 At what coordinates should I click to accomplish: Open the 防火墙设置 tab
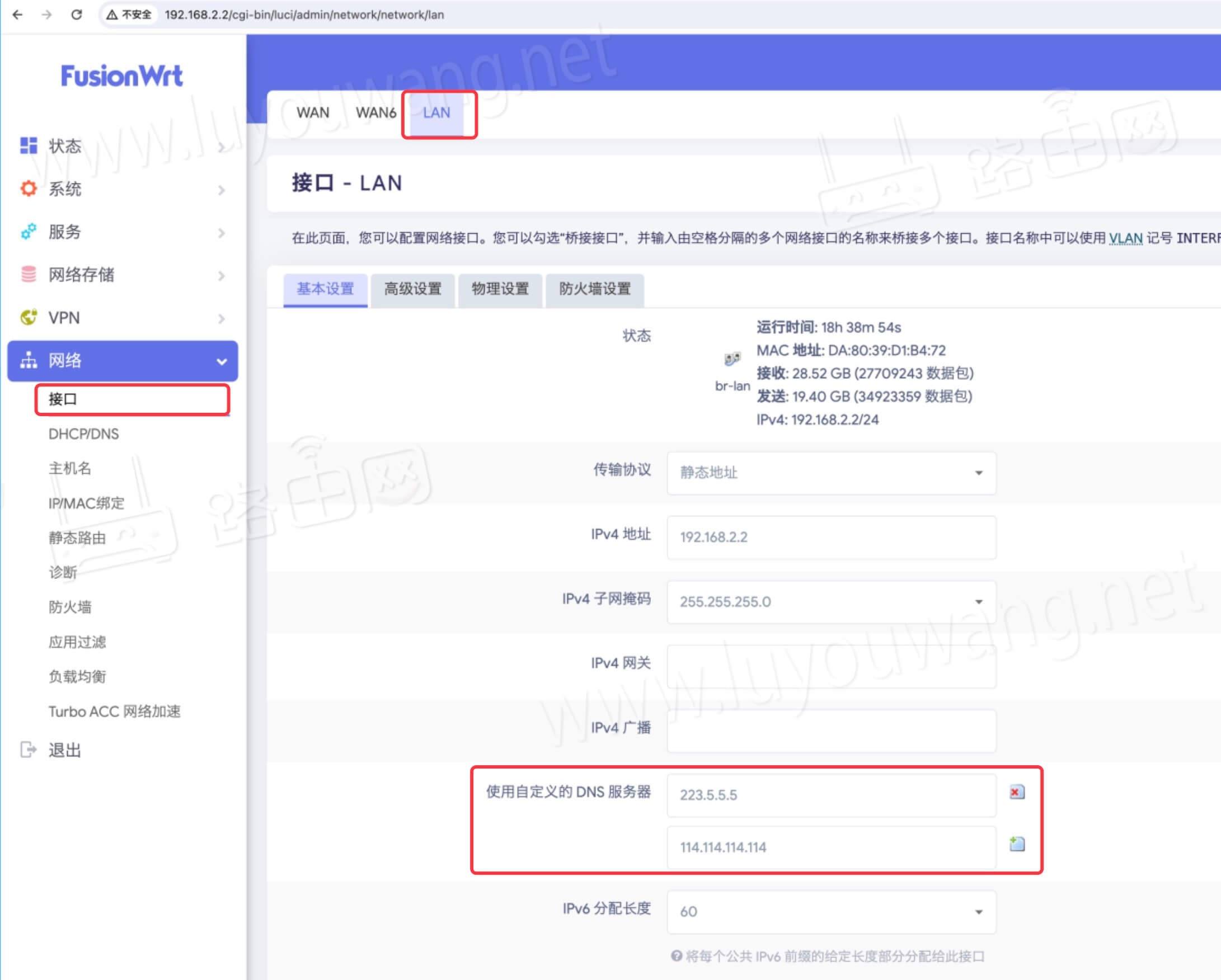594,289
